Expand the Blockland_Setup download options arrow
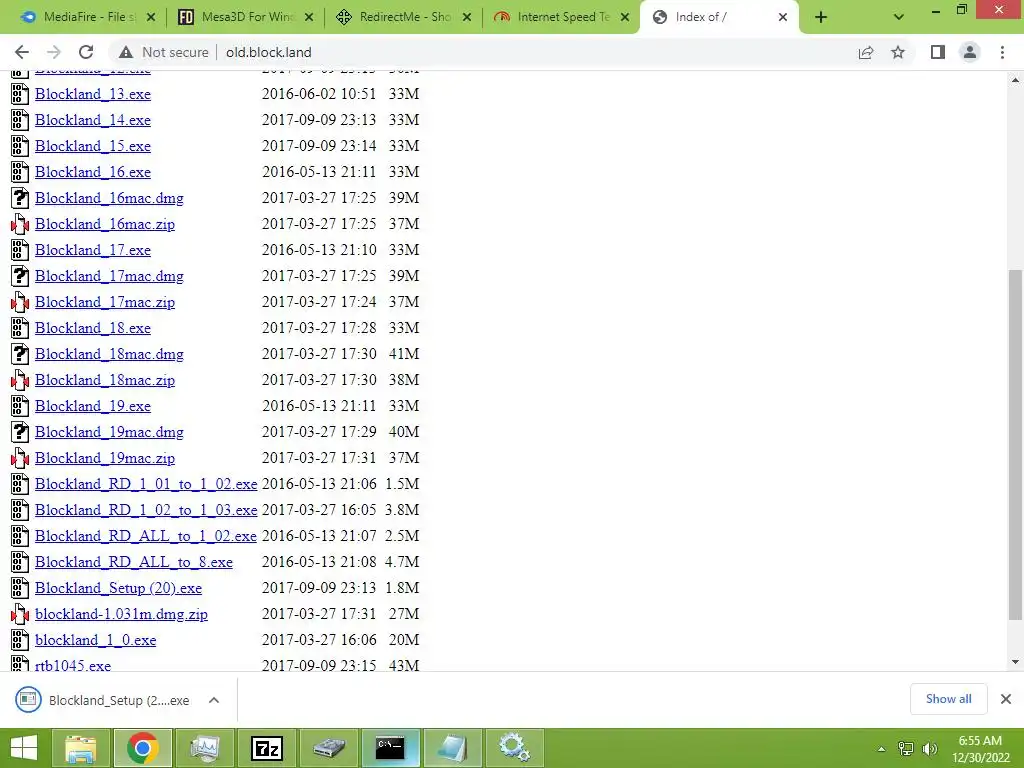This screenshot has height=768, width=1024. tap(214, 700)
